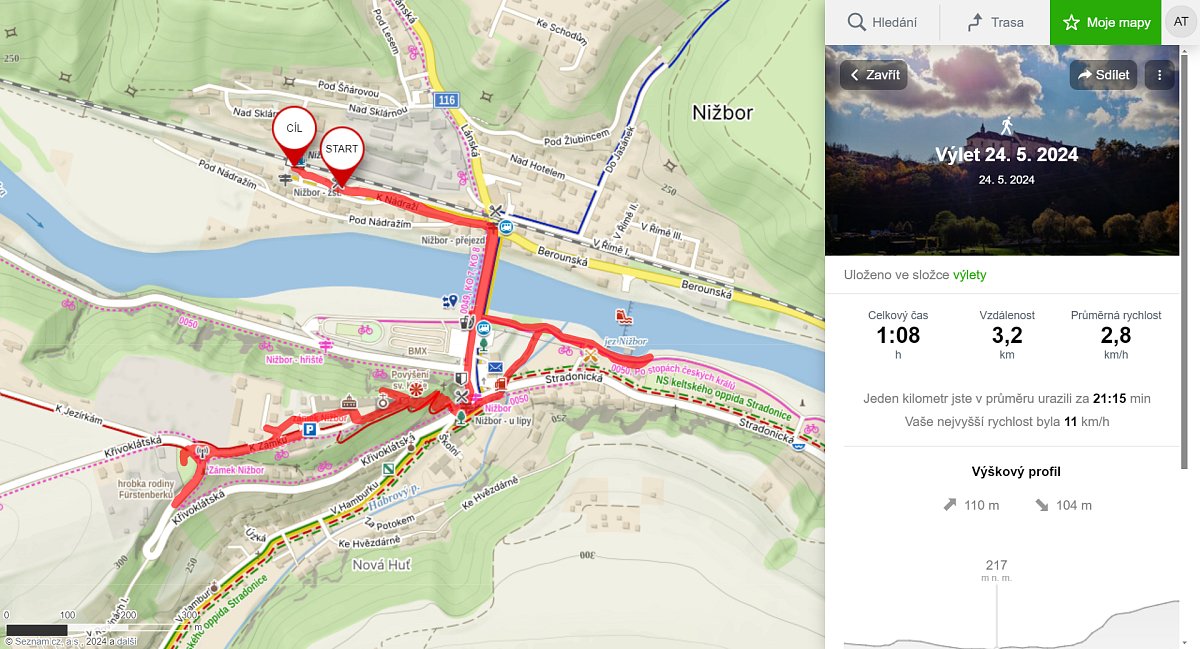Viewport: 1200px width, 649px height.
Task: Click the Sdílet share button
Action: 1102,75
